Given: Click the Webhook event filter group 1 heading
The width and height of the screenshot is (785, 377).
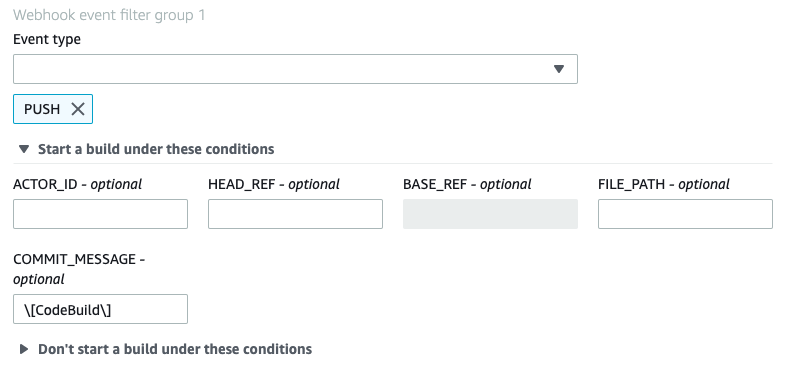Looking at the screenshot, I should pos(109,15).
